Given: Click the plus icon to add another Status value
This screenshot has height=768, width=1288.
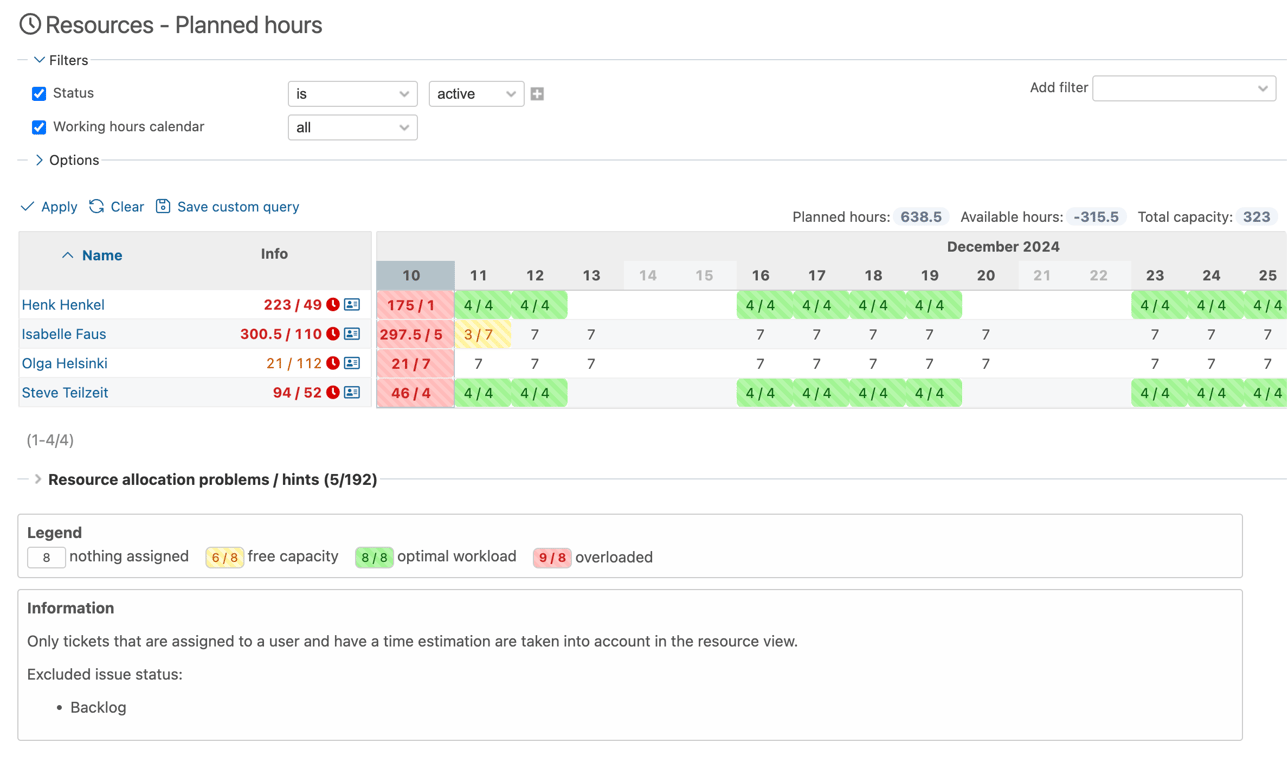Looking at the screenshot, I should [537, 93].
